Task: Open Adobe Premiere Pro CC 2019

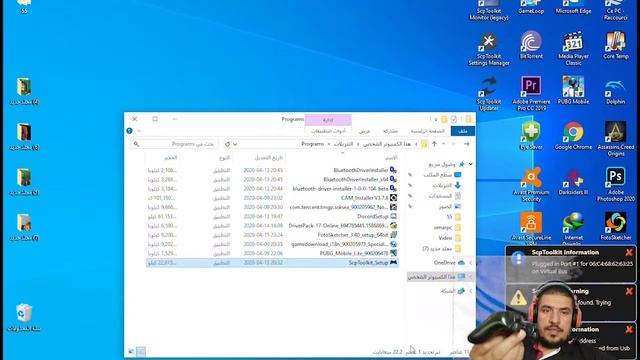Action: point(531,93)
